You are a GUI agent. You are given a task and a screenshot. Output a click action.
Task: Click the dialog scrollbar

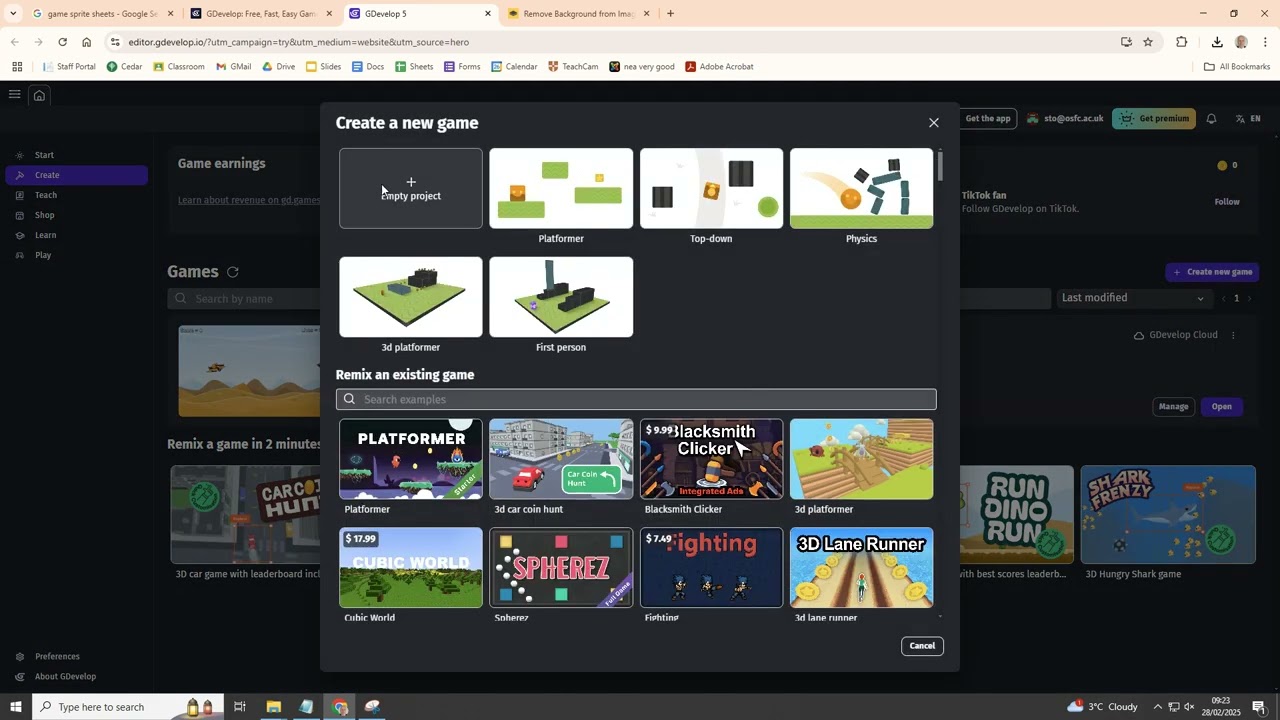click(x=940, y=165)
